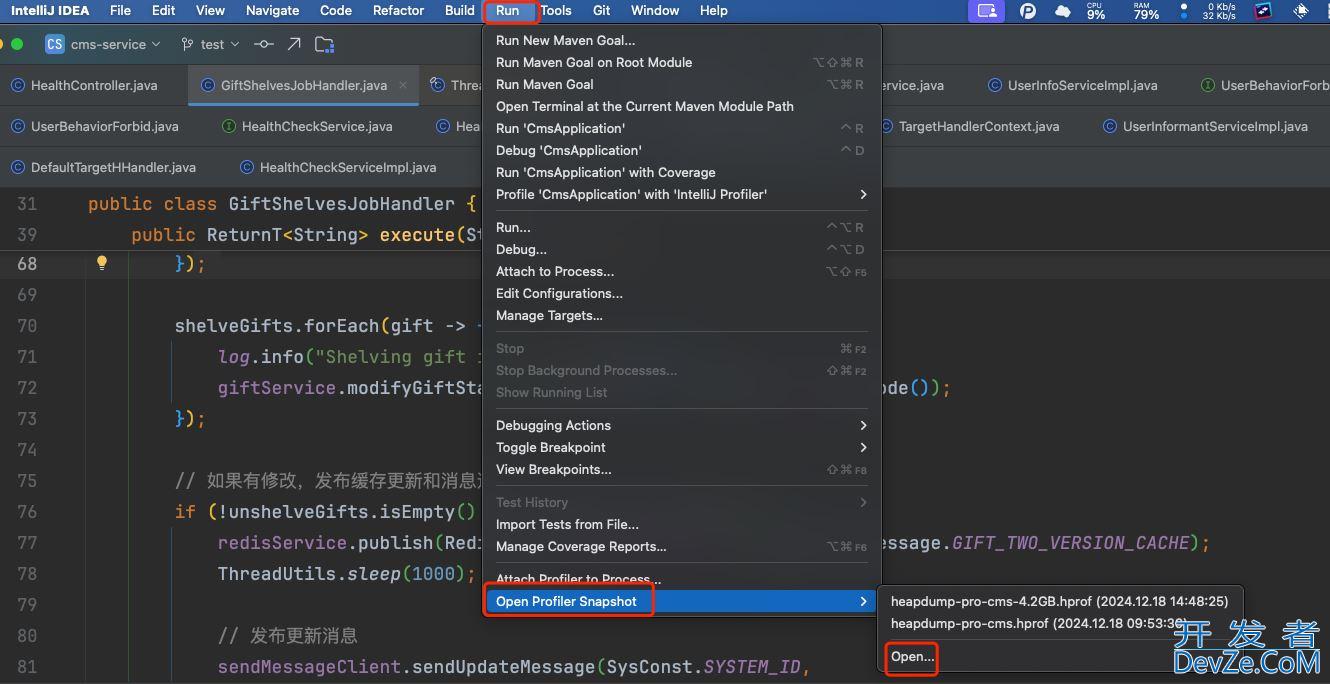This screenshot has height=684, width=1330.
Task: Select Attach to Process...
Action: coord(682,271)
